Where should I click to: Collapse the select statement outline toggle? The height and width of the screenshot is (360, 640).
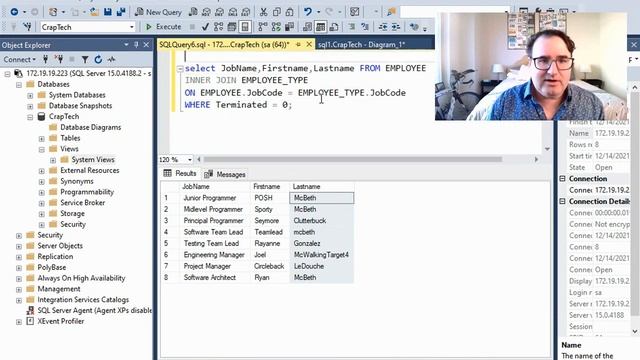point(180,69)
